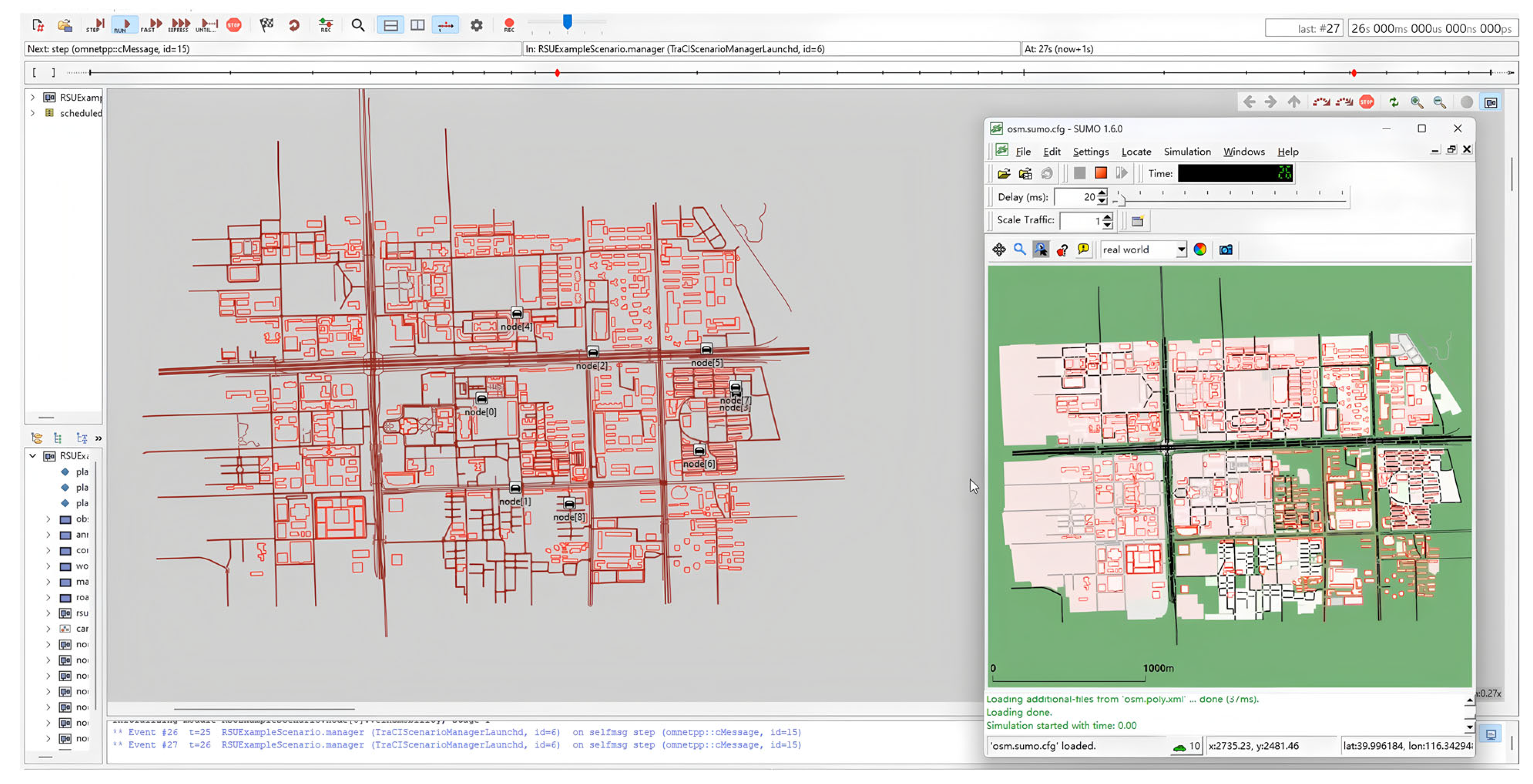
Task: Click the SUMO recenter view icon
Action: pyautogui.click(x=998, y=250)
